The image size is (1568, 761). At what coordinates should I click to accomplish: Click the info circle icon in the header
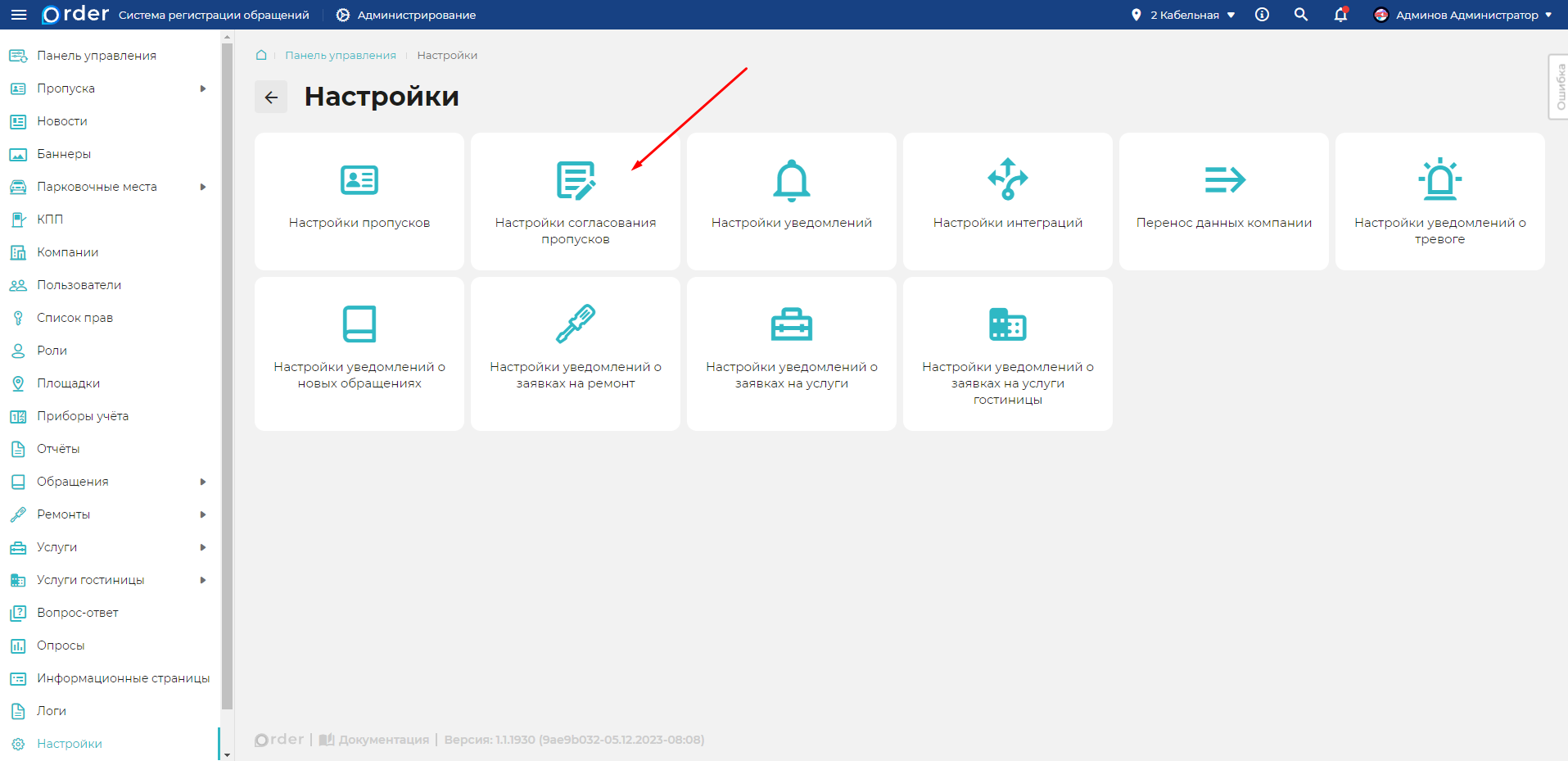[1262, 15]
